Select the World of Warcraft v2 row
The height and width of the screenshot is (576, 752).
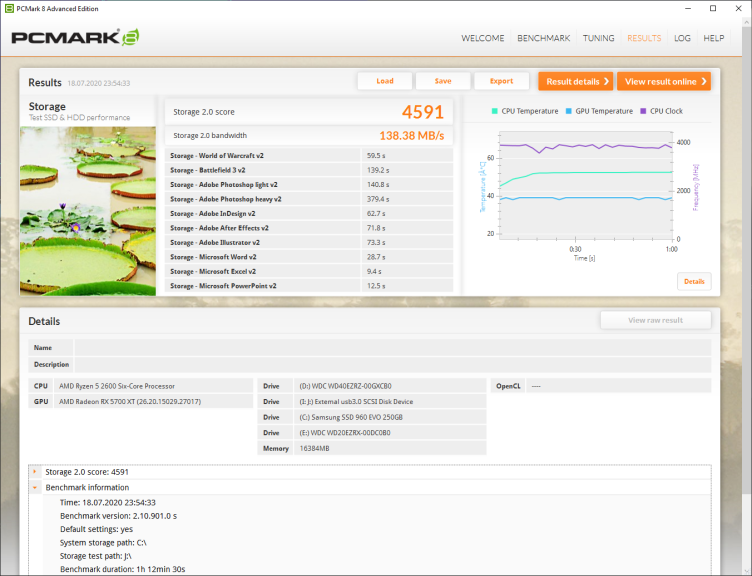[x=309, y=155]
